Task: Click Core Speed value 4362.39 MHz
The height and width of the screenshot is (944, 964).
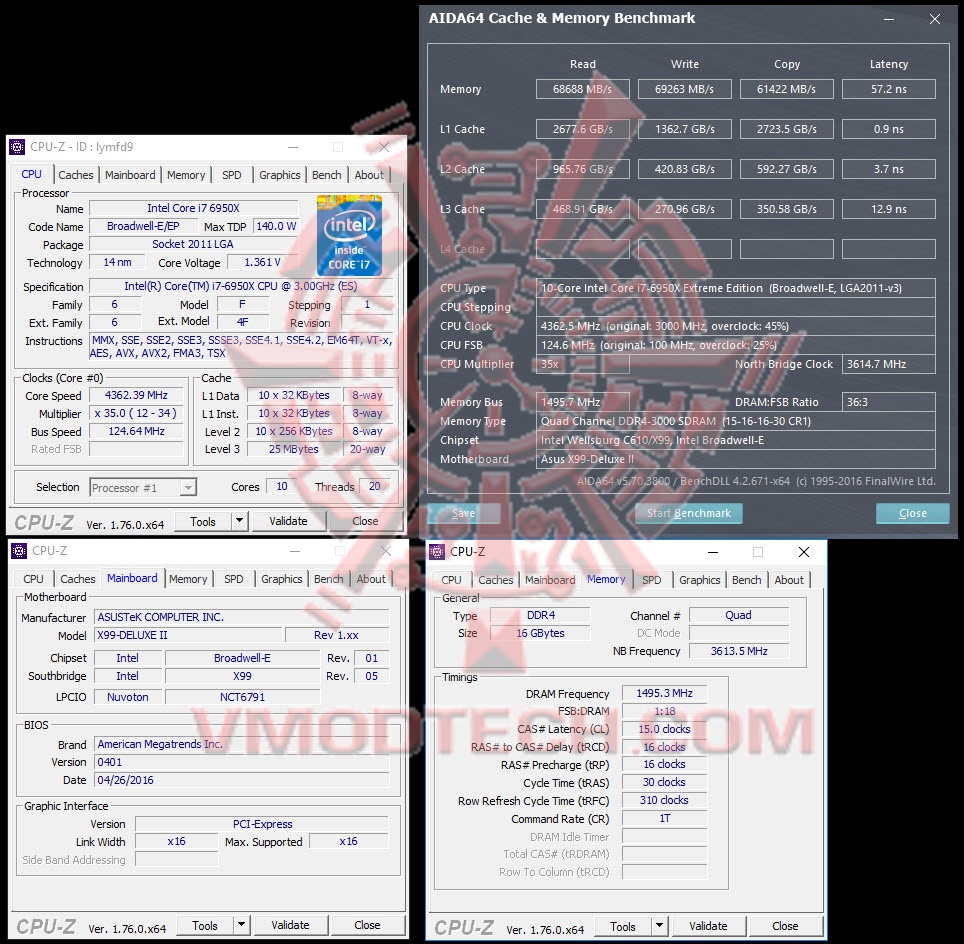Action: tap(136, 395)
